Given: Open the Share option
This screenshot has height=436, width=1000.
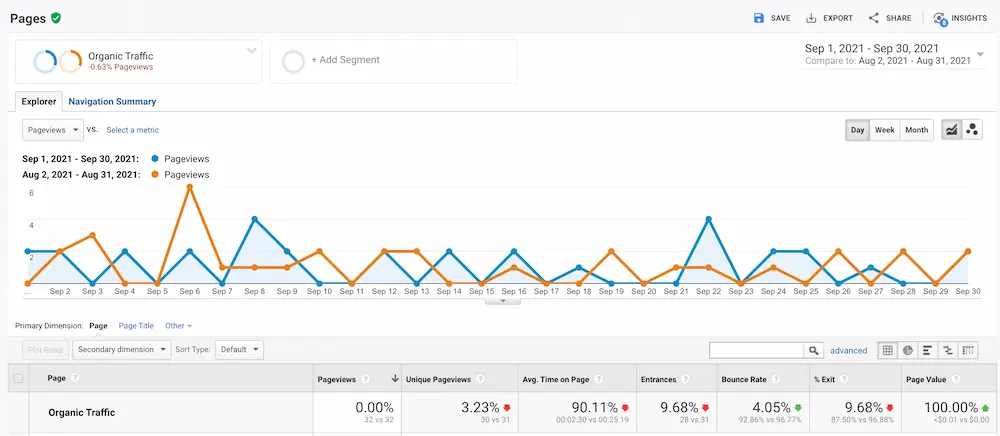Looking at the screenshot, I should (874, 18).
